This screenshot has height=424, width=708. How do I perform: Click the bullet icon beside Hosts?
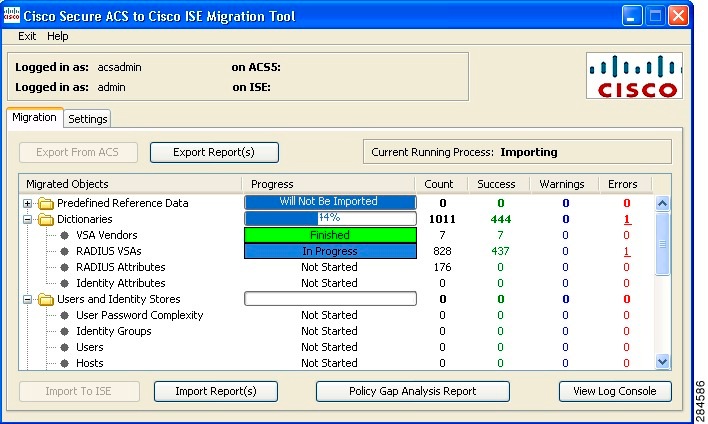[65, 363]
